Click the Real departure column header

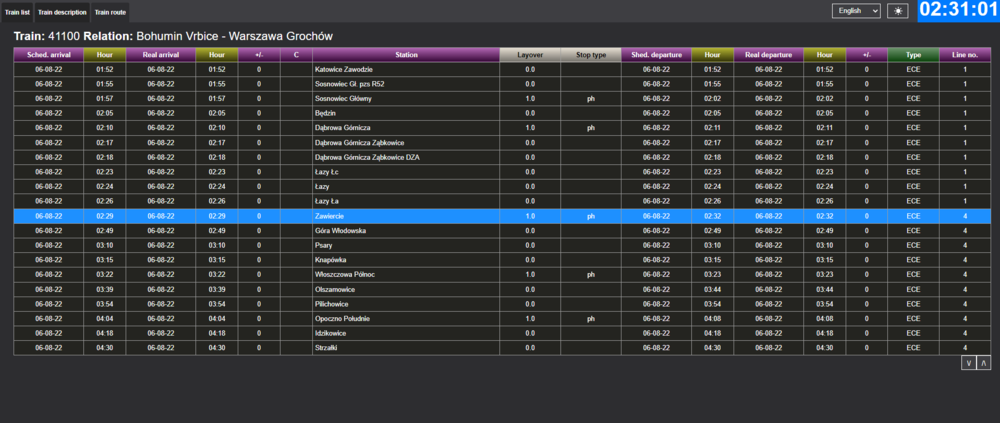(x=768, y=55)
